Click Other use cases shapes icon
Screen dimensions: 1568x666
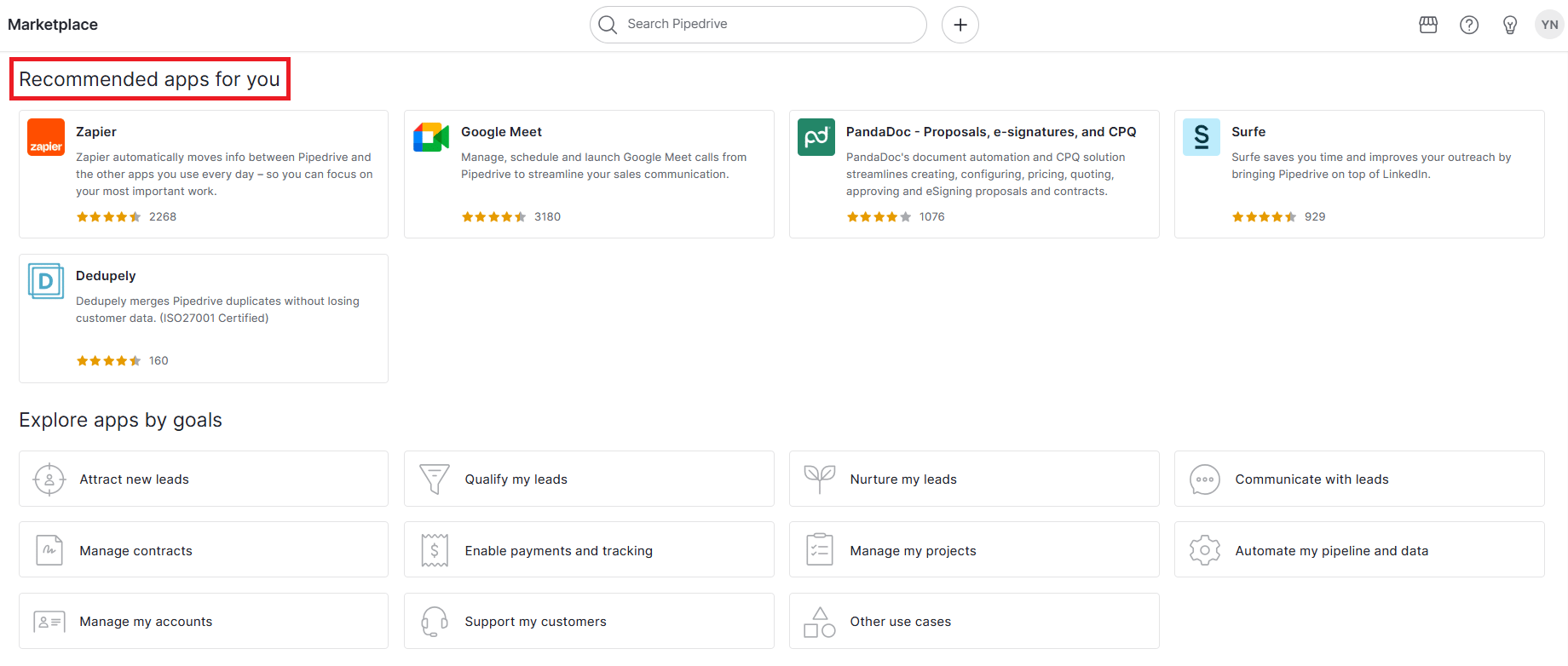coord(820,623)
